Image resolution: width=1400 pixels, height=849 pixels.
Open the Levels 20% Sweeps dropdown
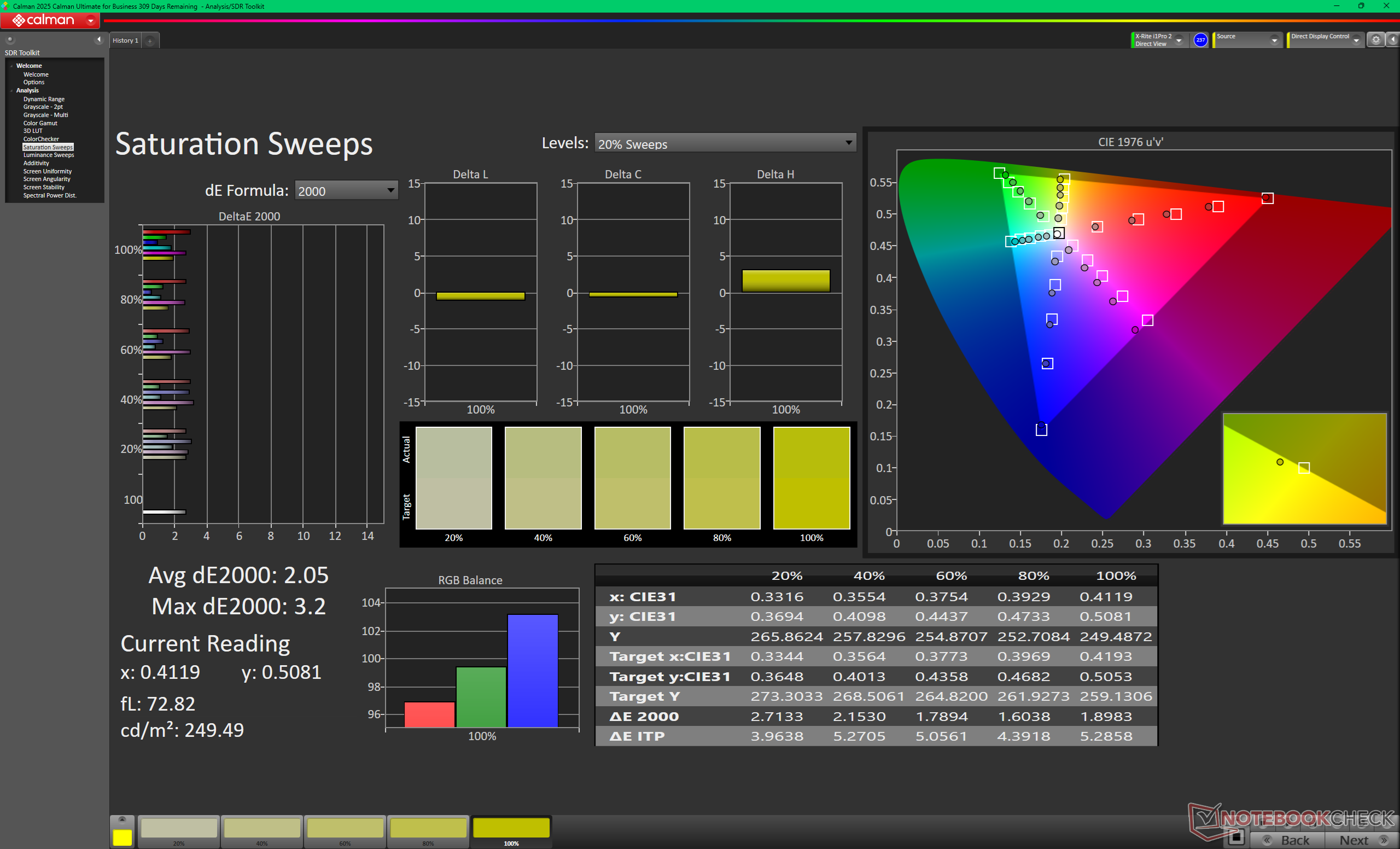725,144
